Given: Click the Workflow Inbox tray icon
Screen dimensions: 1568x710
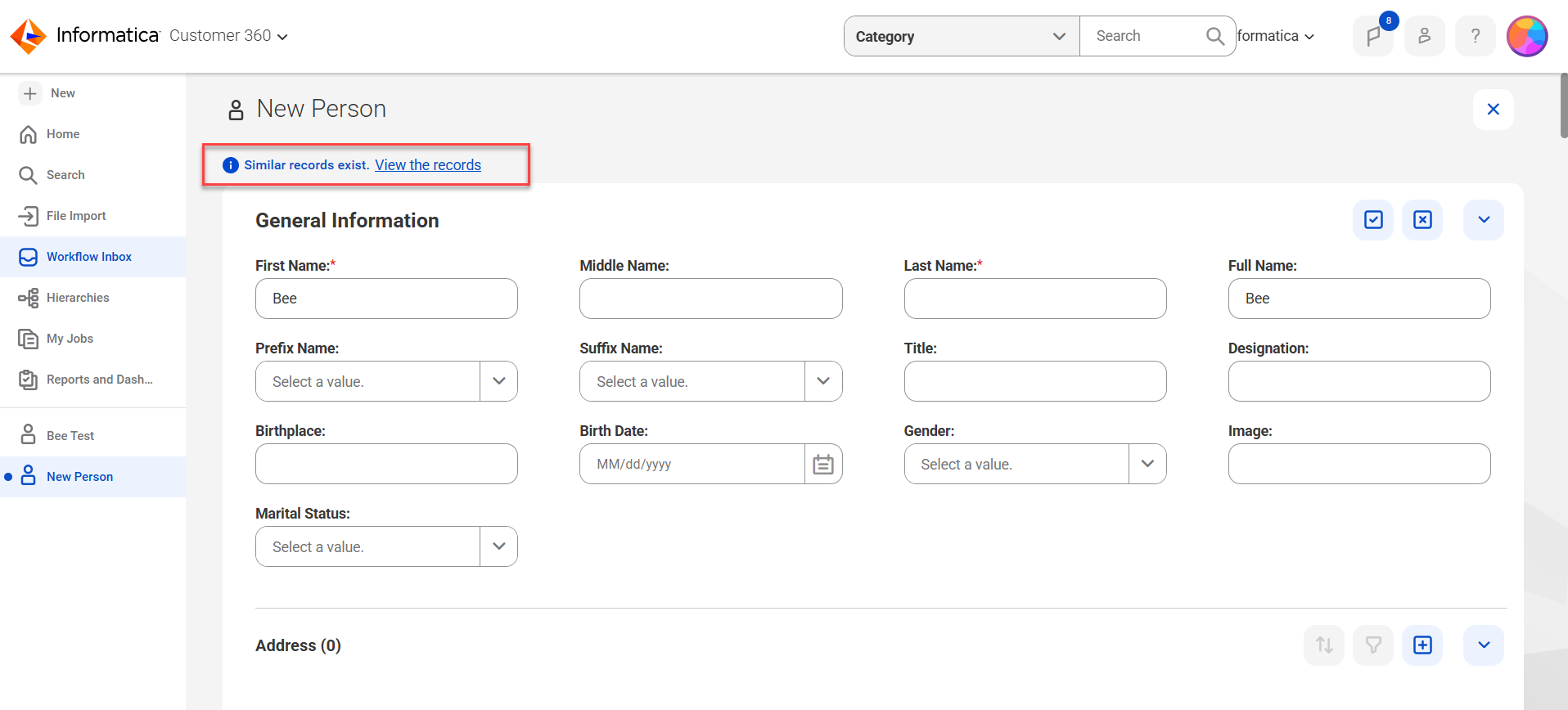Looking at the screenshot, I should (28, 257).
